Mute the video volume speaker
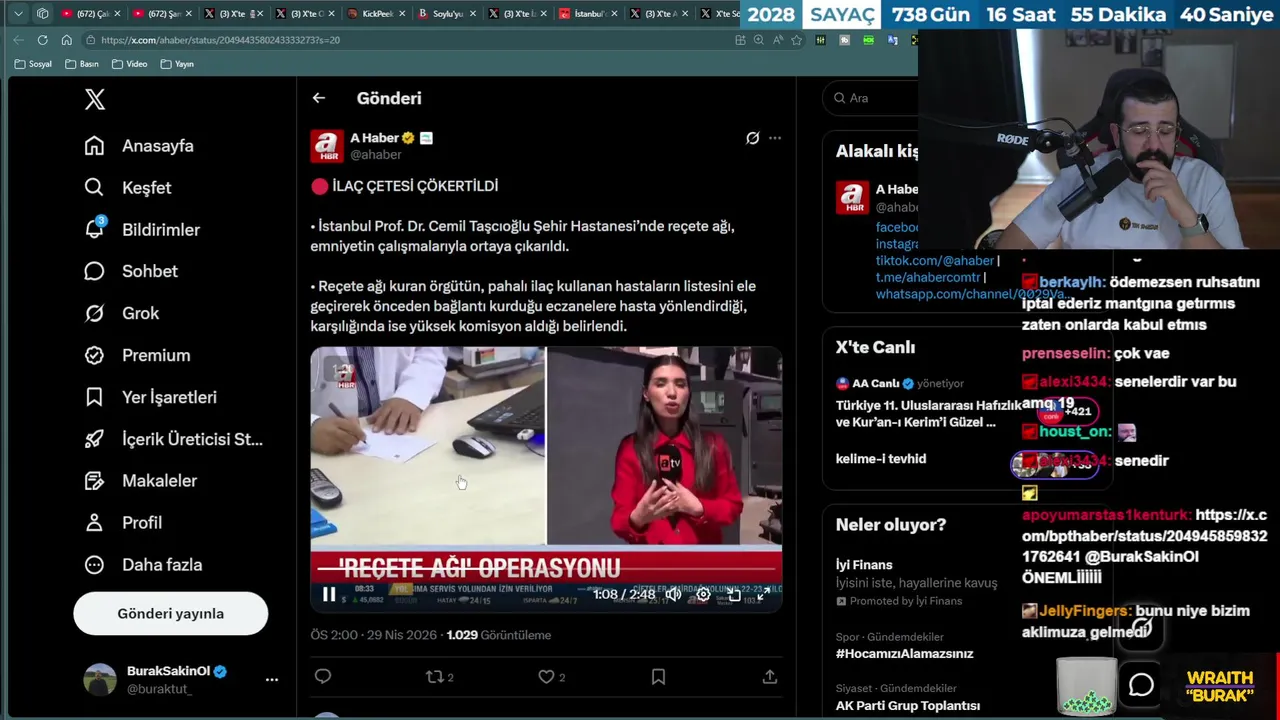 pyautogui.click(x=673, y=594)
